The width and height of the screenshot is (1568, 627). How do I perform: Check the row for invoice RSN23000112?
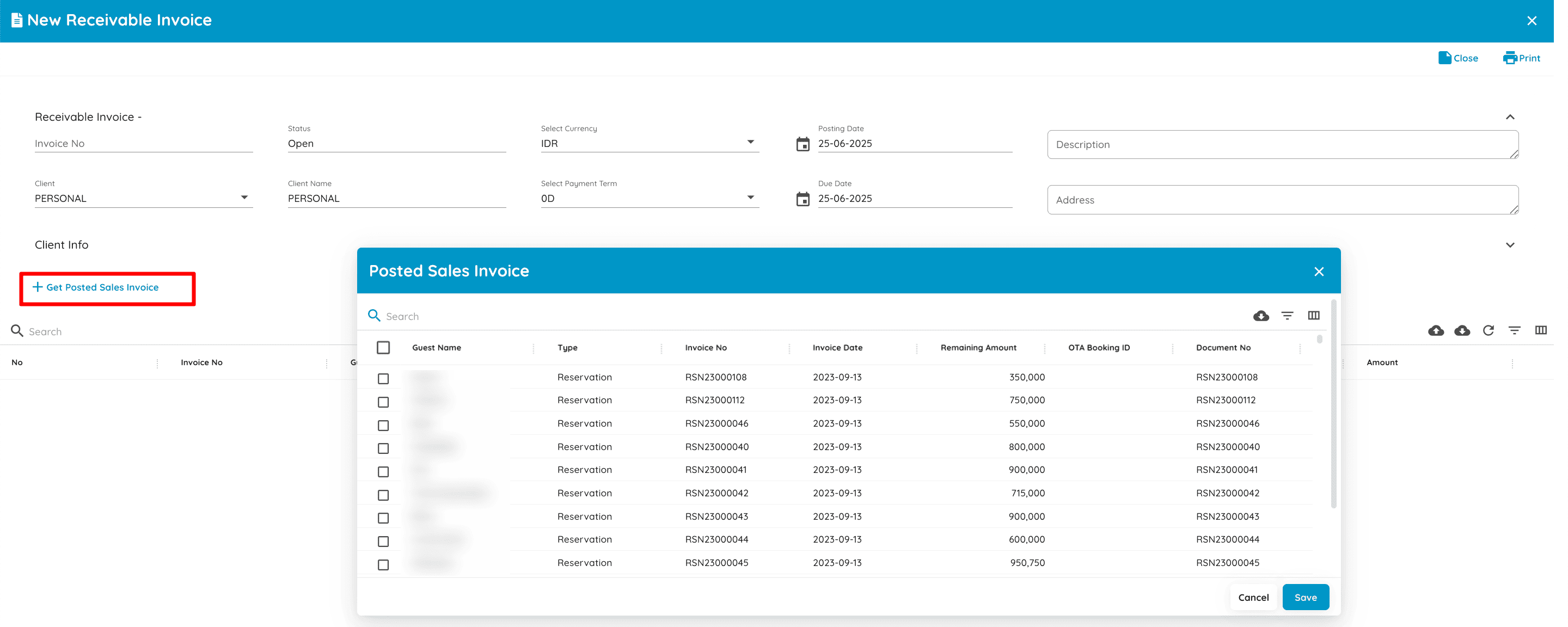(x=383, y=402)
